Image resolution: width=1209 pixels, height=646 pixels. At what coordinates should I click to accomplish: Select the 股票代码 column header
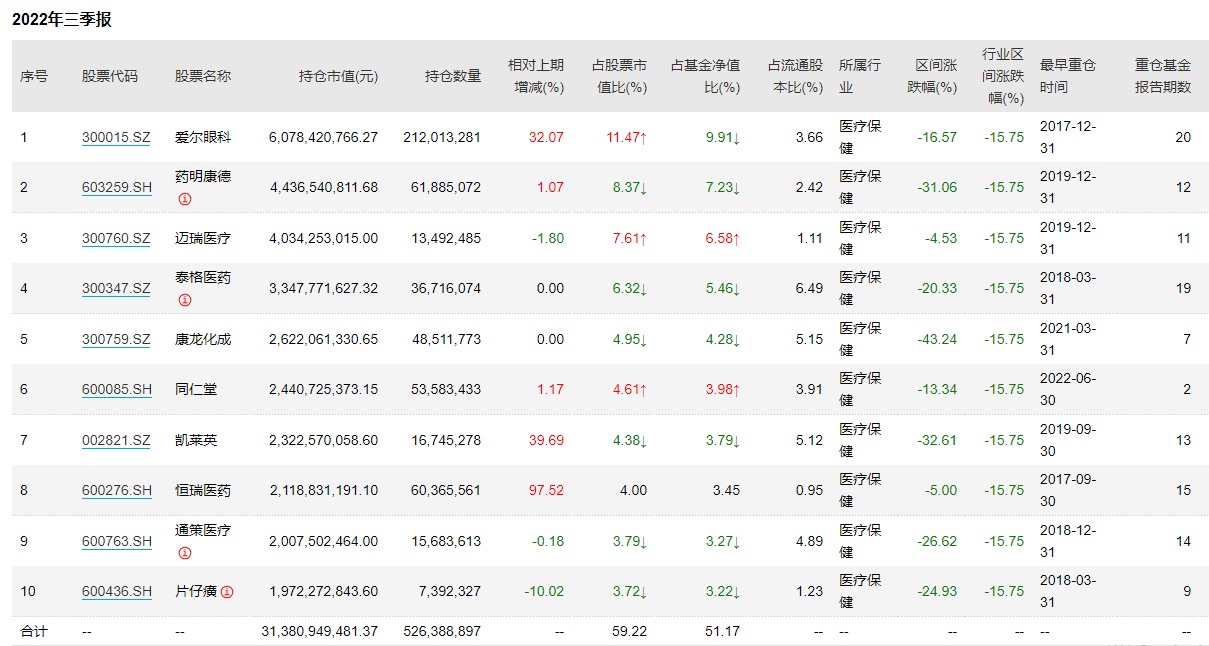[x=110, y=76]
